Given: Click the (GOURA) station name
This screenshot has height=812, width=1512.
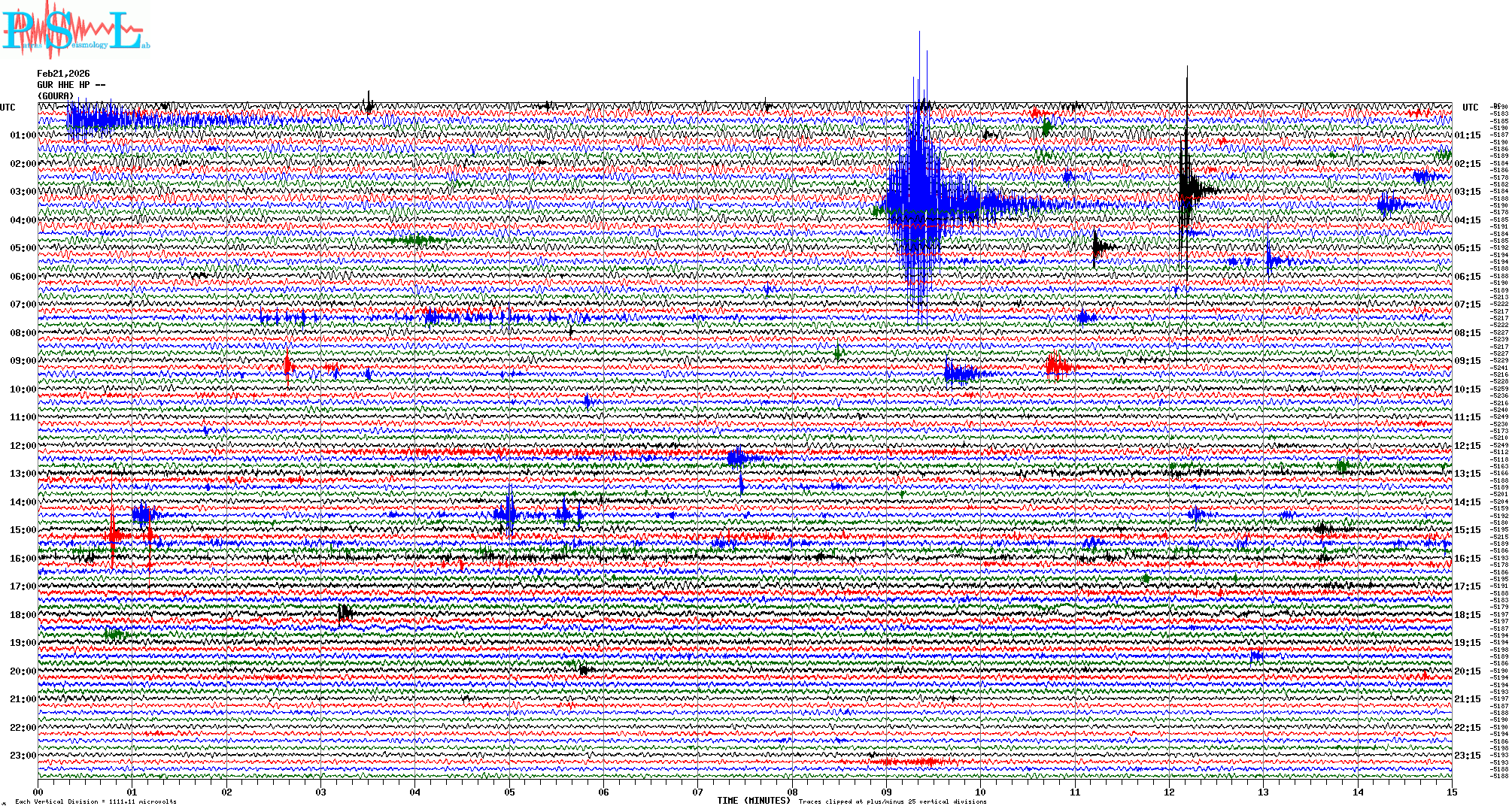Looking at the screenshot, I should (56, 96).
